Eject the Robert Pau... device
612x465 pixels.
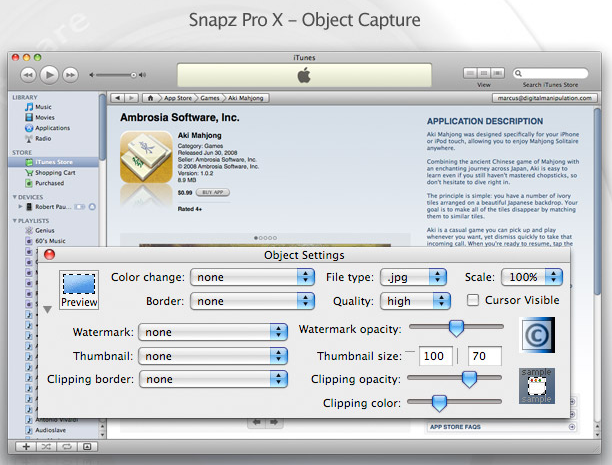pos(92,207)
